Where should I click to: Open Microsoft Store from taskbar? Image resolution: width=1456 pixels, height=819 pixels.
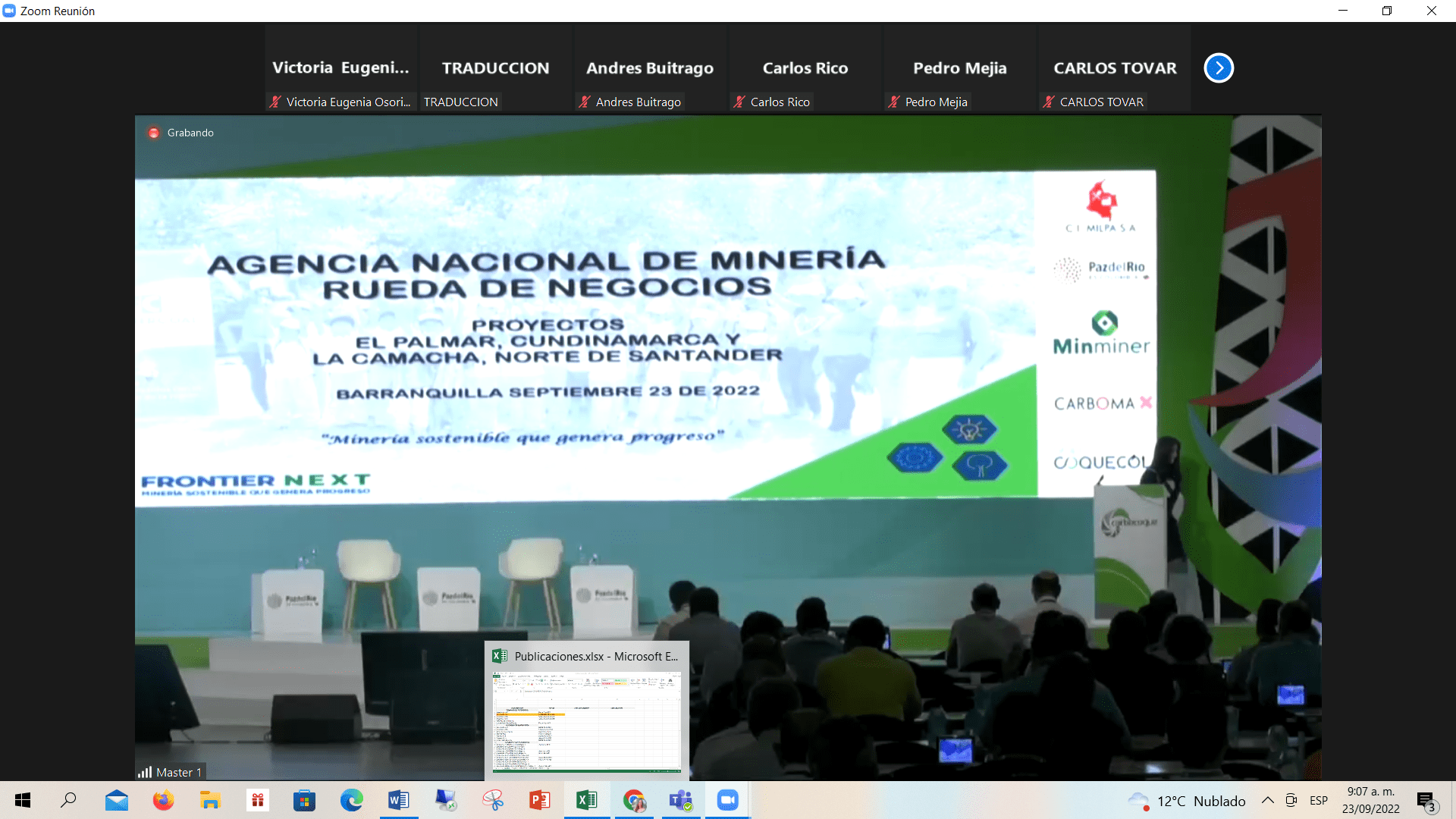click(x=304, y=800)
